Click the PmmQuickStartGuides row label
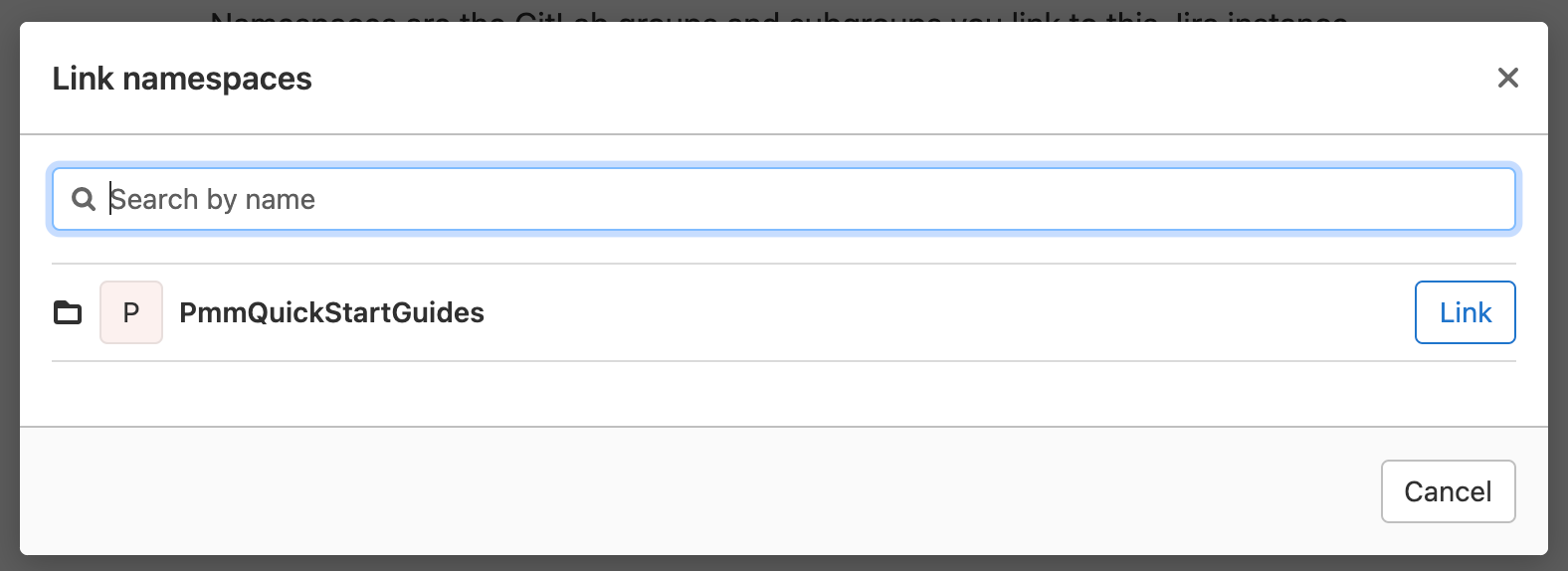Viewport: 1568px width, 571px height. point(331,312)
